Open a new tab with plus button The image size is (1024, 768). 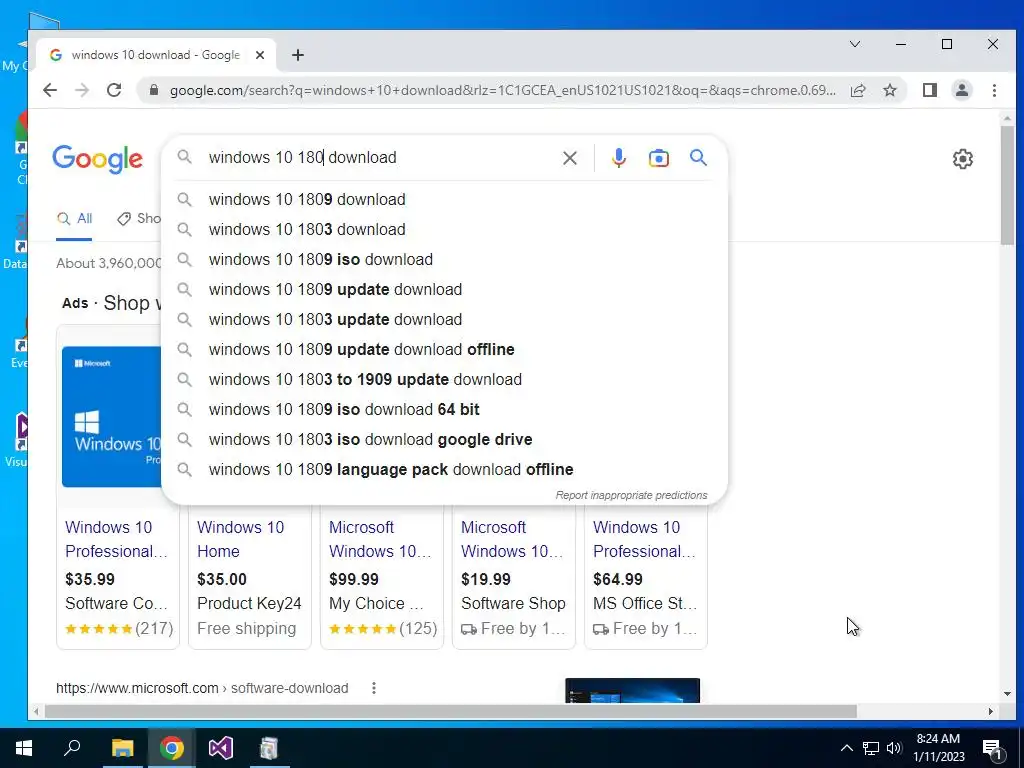pyautogui.click(x=298, y=55)
